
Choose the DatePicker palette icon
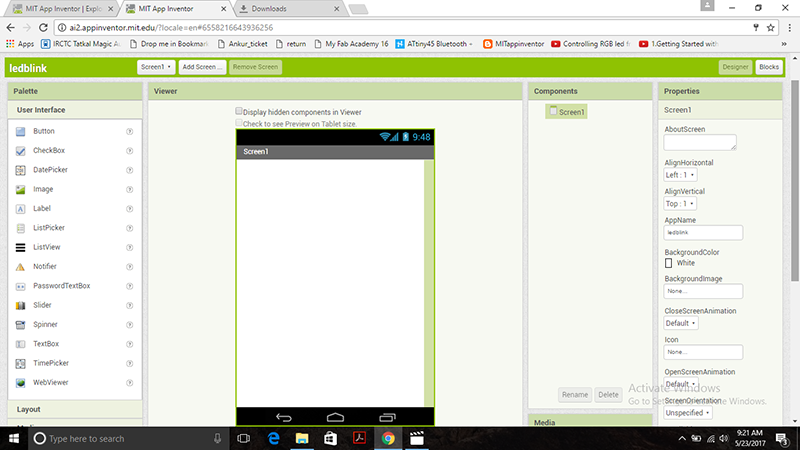click(20, 170)
